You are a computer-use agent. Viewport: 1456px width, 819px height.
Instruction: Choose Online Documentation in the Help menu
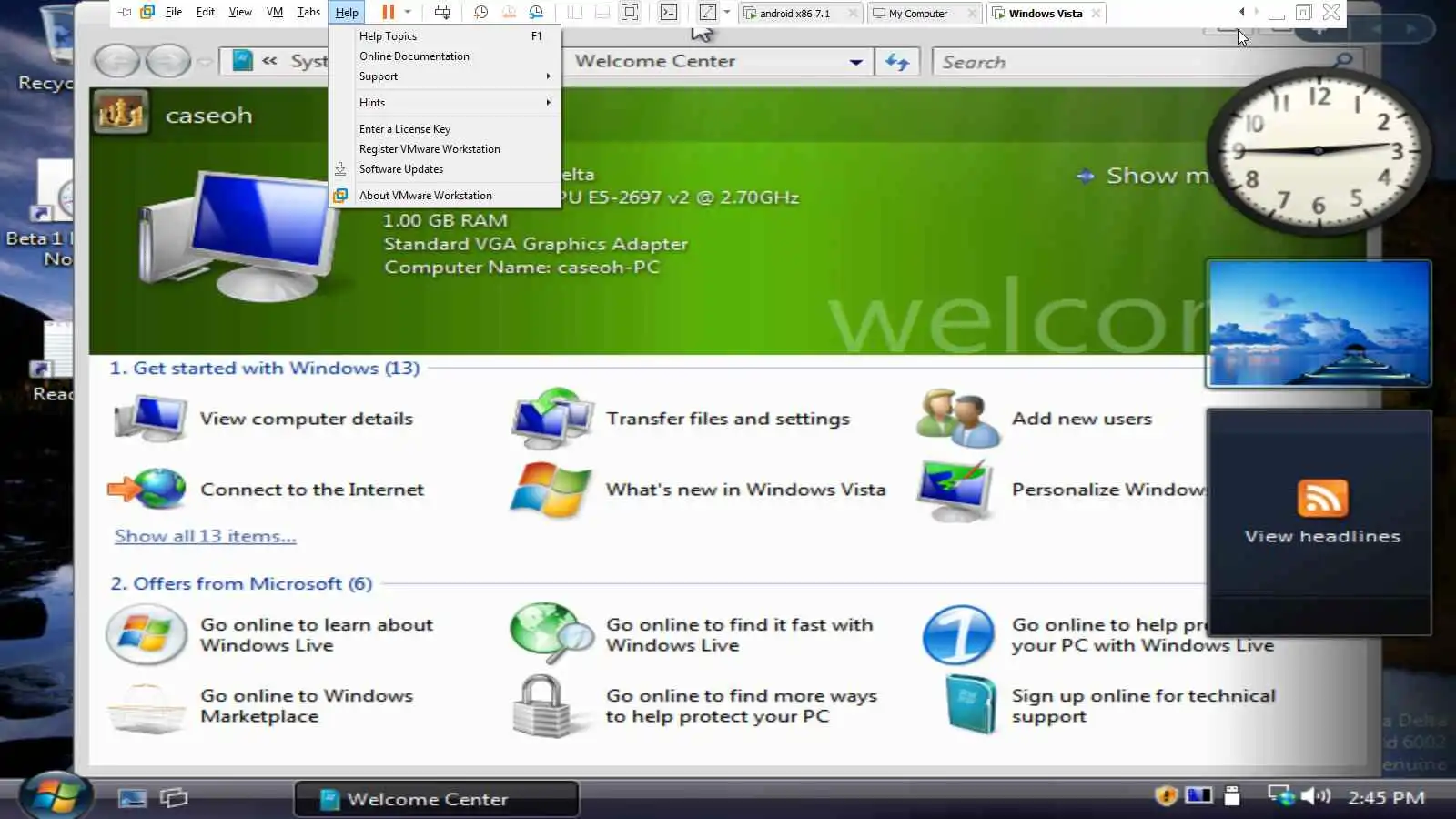(x=445, y=56)
